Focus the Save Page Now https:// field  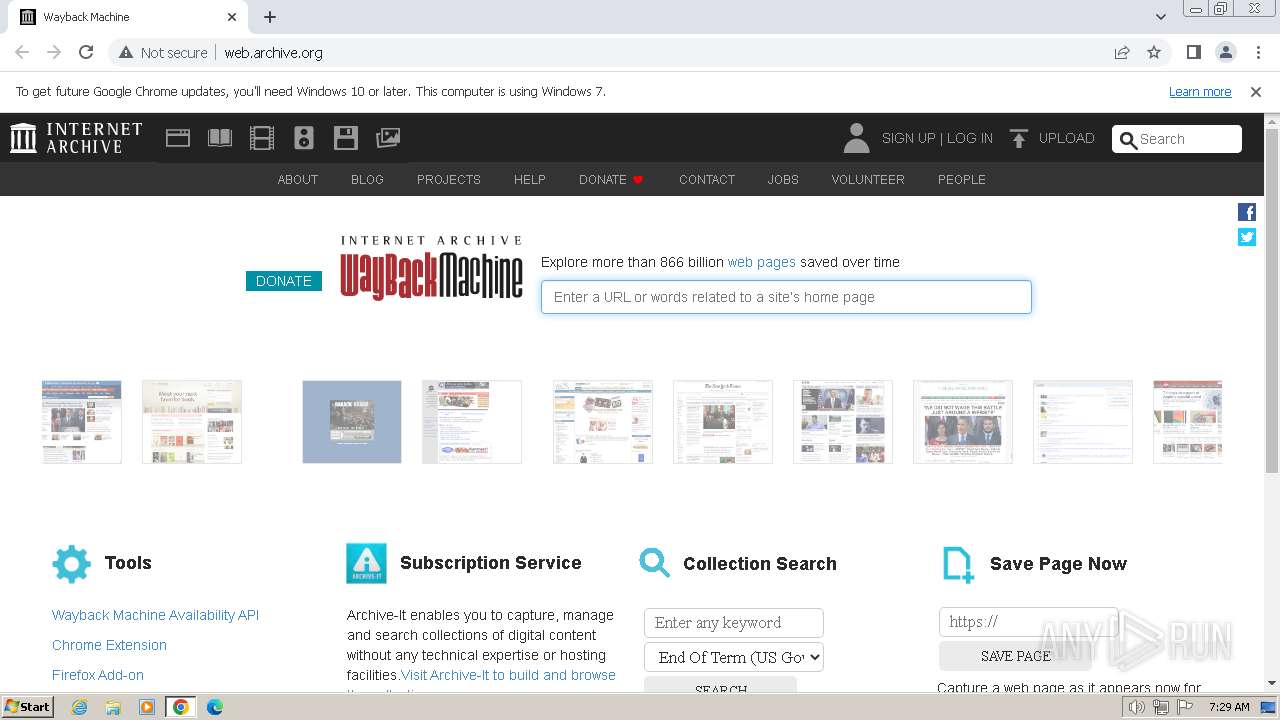click(1028, 622)
